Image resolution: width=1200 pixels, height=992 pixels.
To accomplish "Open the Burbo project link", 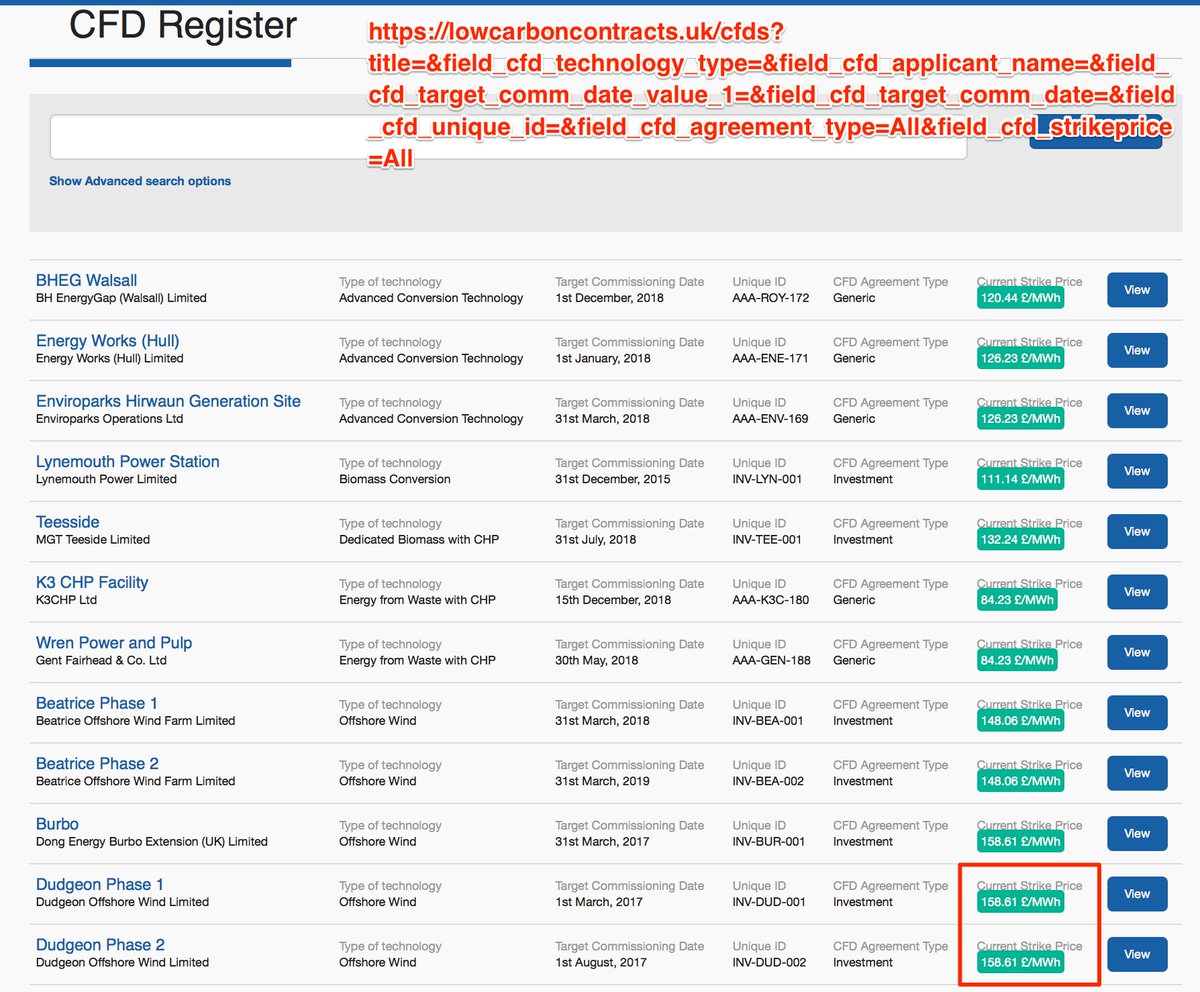I will pyautogui.click(x=57, y=824).
